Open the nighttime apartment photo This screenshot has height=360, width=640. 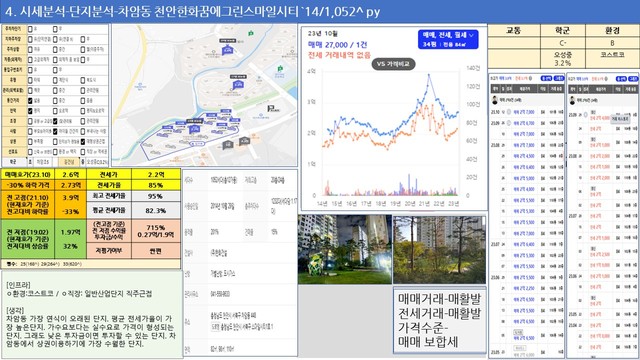point(344,249)
